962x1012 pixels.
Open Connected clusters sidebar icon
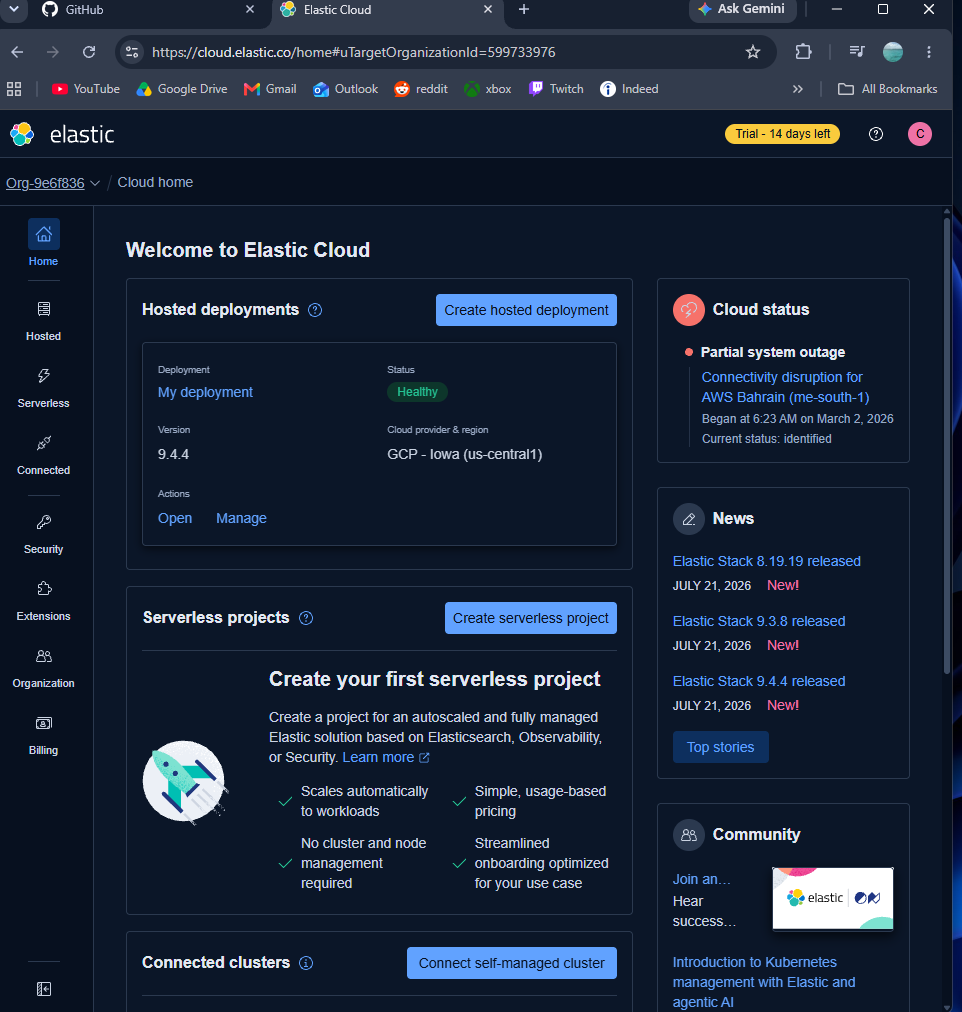coord(43,455)
